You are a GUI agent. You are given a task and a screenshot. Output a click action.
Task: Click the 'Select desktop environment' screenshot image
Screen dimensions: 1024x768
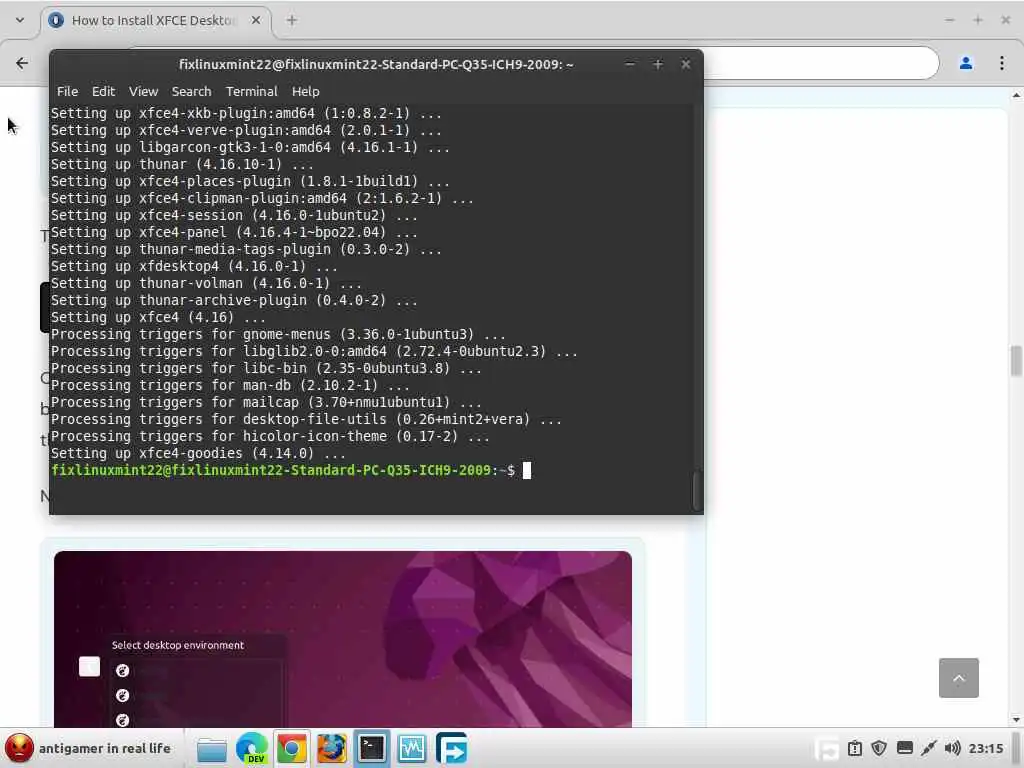coord(343,639)
